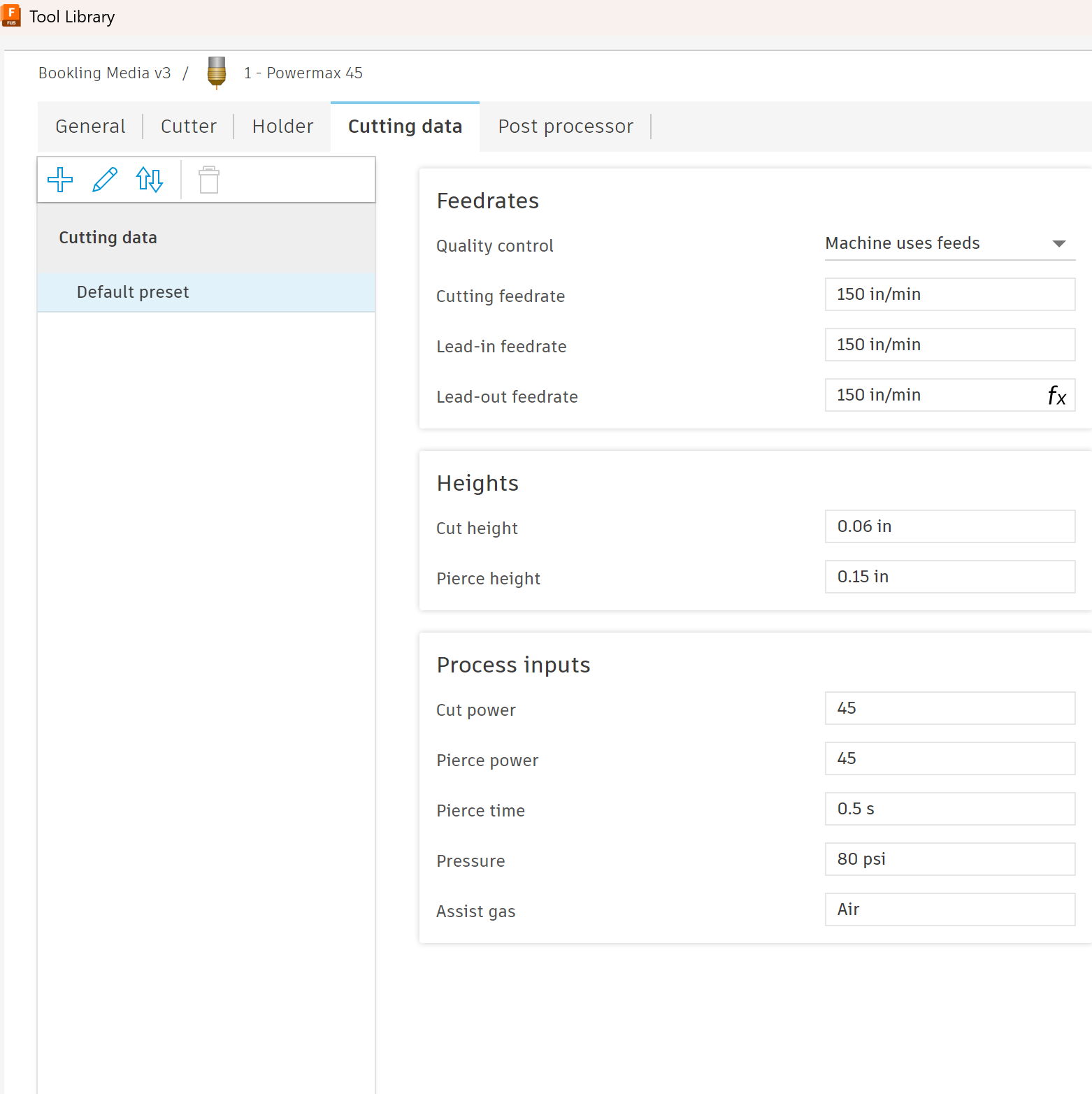This screenshot has width=1092, height=1094.
Task: Click the Pierce height input field
Action: 949,577
